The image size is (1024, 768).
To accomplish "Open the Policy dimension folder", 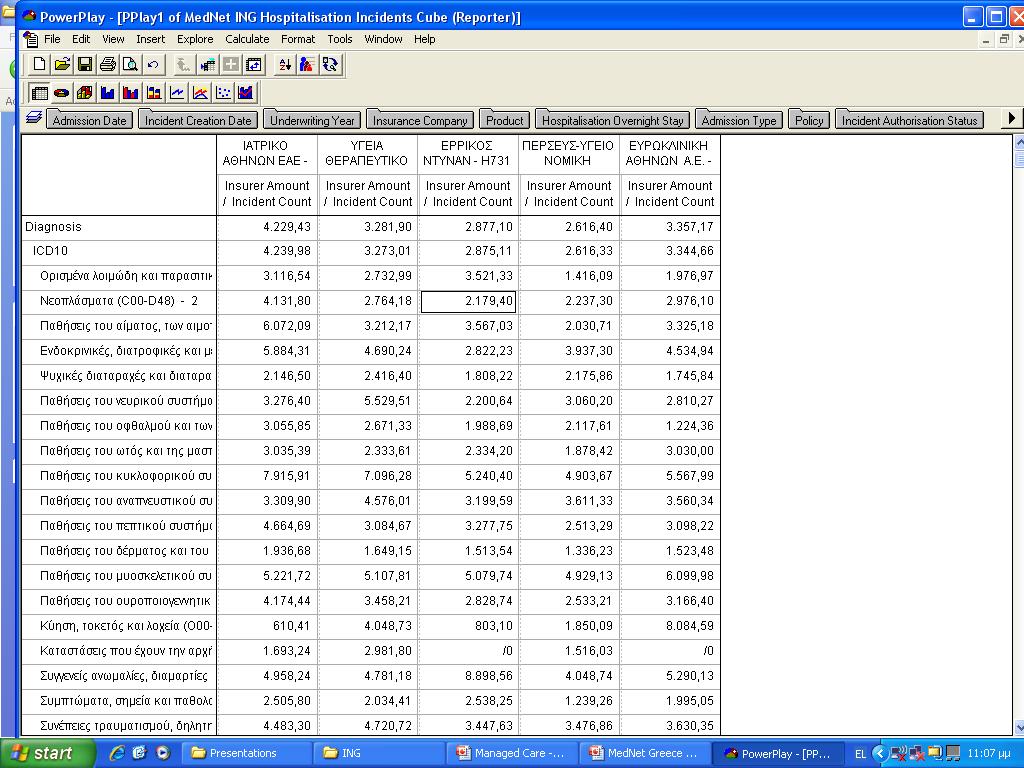I will coord(809,120).
